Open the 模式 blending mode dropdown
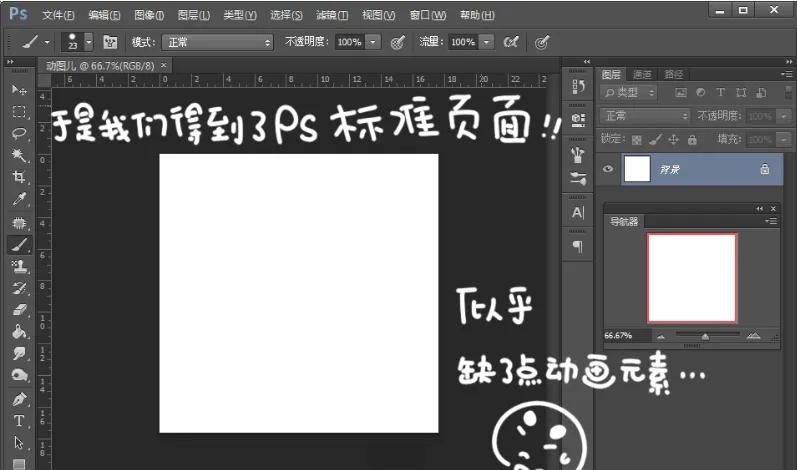Screen dimensions: 797x470 click(x=218, y=42)
